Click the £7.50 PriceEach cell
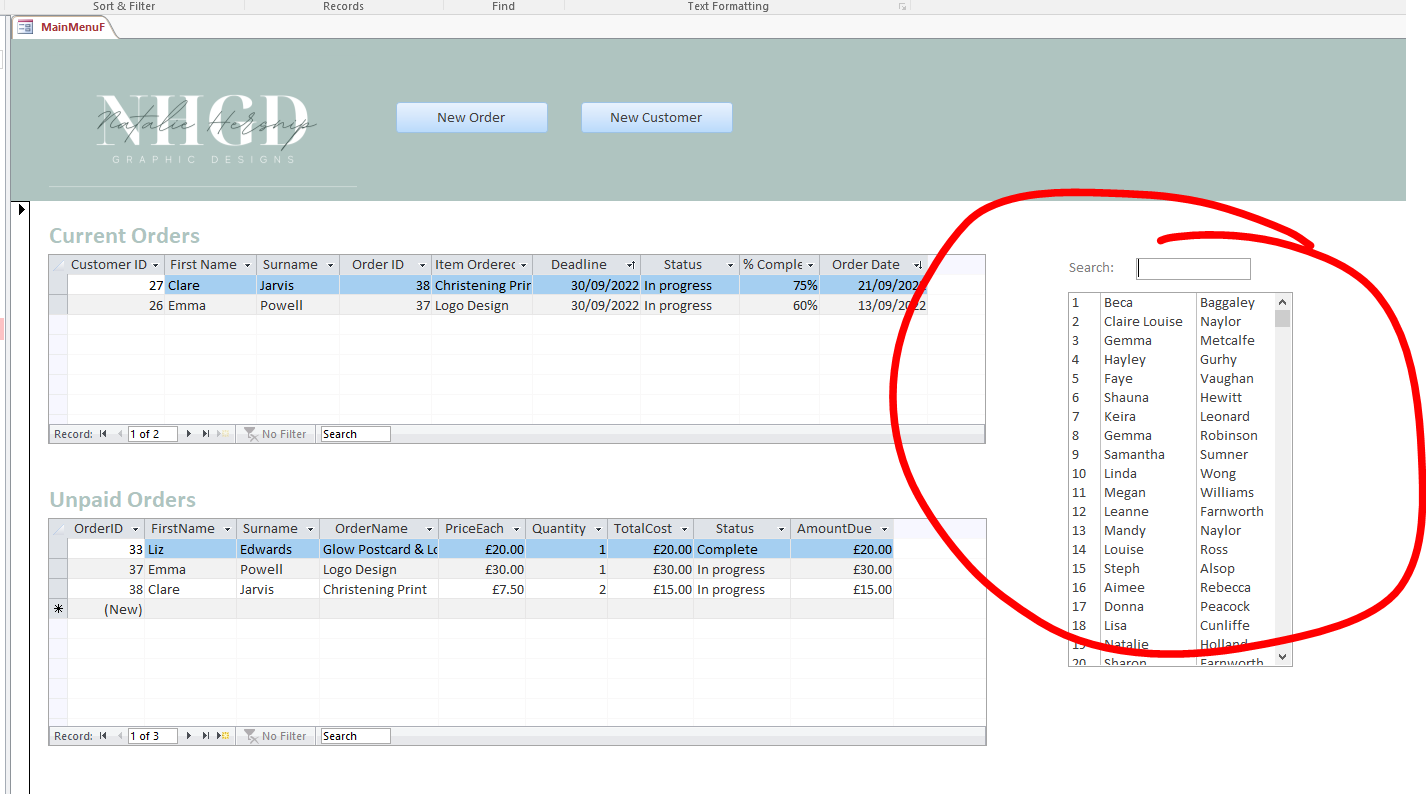This screenshot has width=1426, height=794. (x=482, y=589)
